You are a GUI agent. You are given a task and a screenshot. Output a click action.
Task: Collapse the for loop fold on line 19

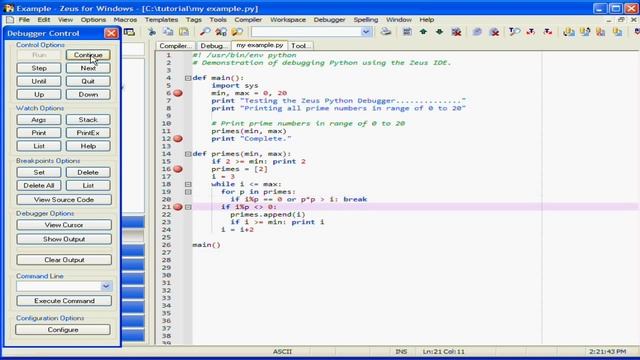click(188, 192)
